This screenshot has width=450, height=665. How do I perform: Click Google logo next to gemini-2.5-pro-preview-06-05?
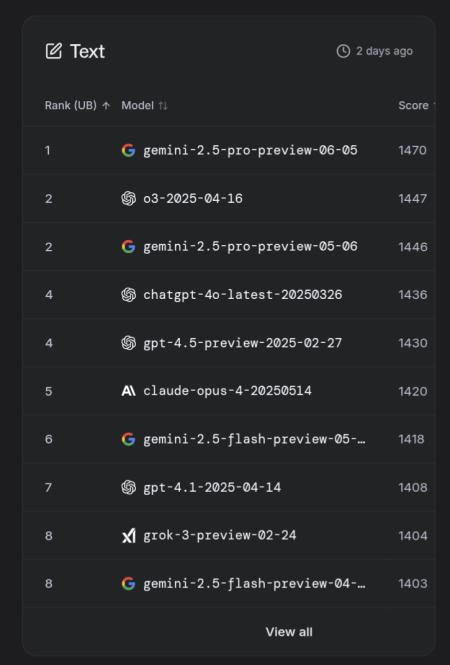(x=129, y=150)
